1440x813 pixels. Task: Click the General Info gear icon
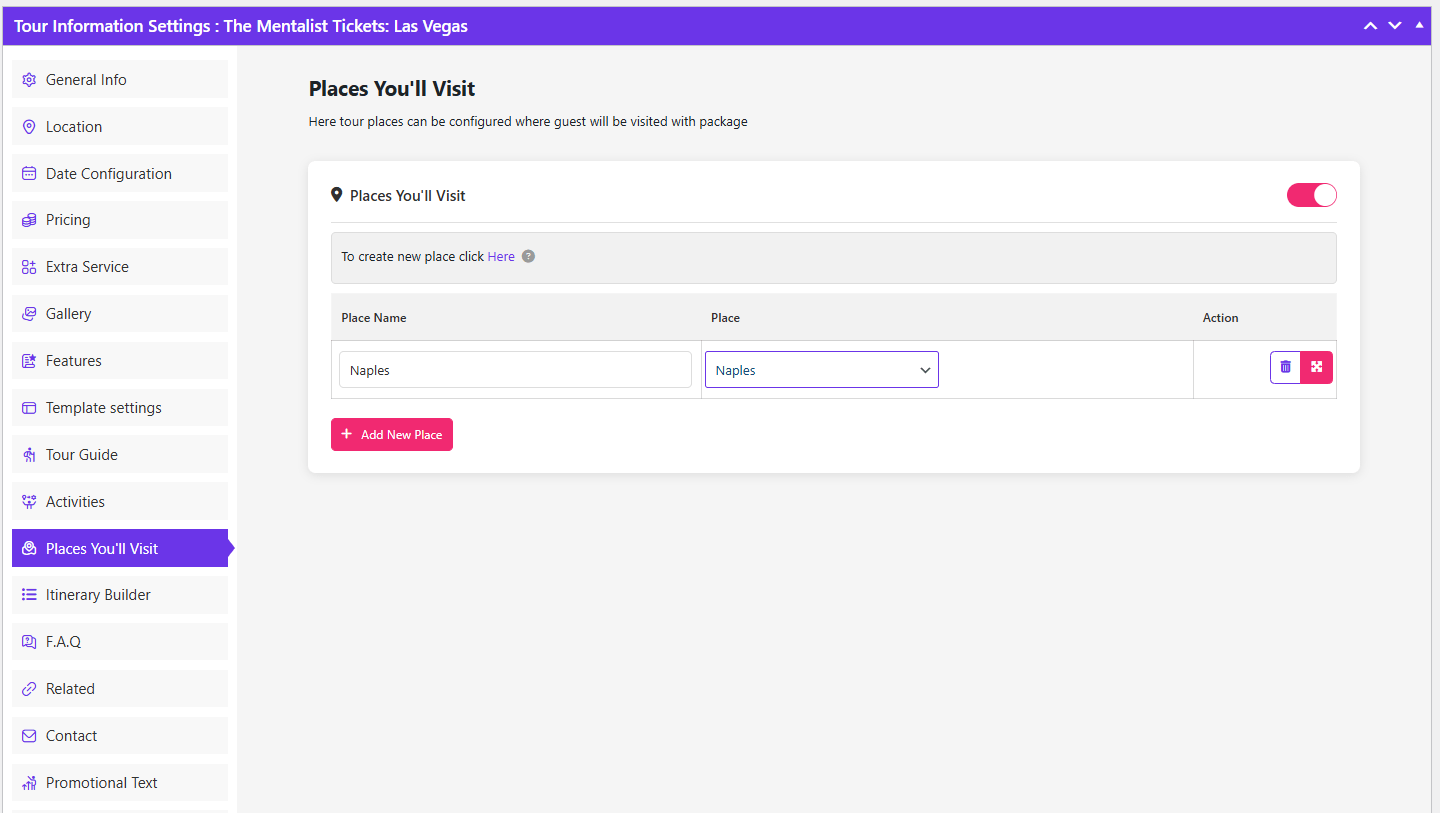point(29,80)
